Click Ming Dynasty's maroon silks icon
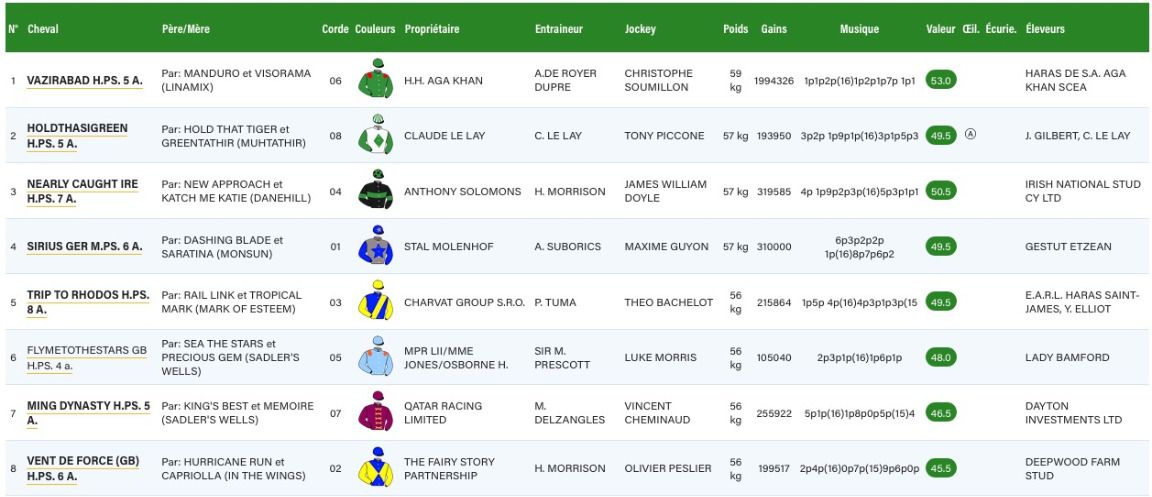The width and height of the screenshot is (1152, 497). coord(375,412)
